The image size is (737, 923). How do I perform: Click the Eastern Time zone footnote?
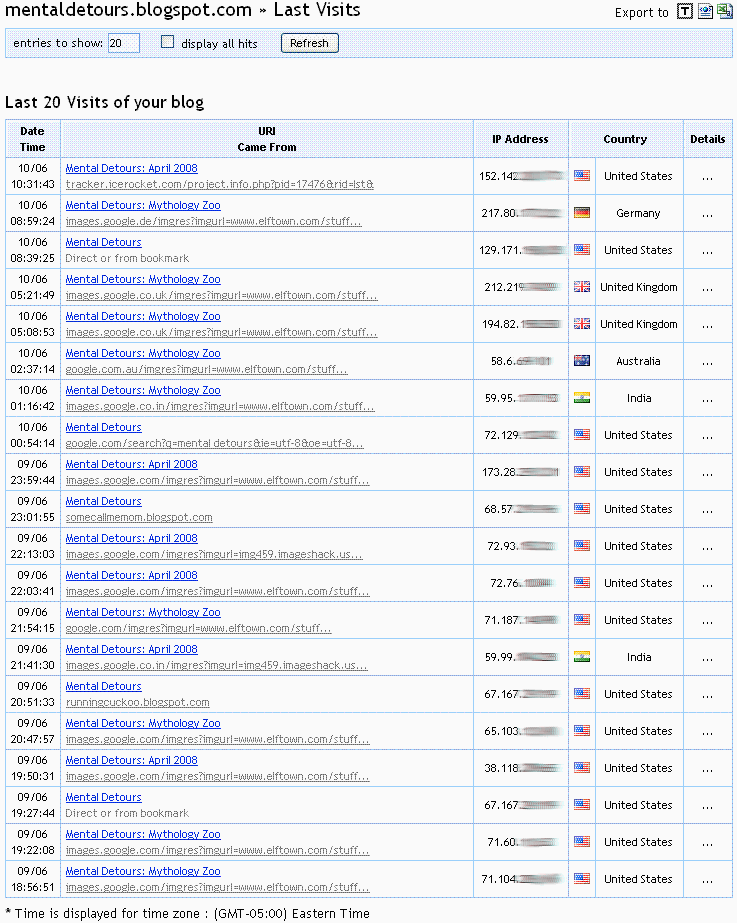coord(188,914)
